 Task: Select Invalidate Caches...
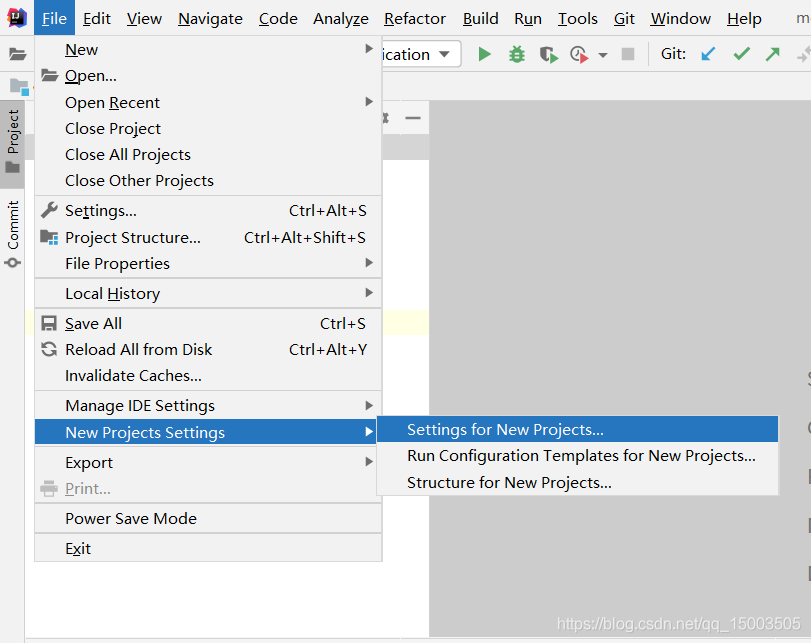[x=208, y=376]
